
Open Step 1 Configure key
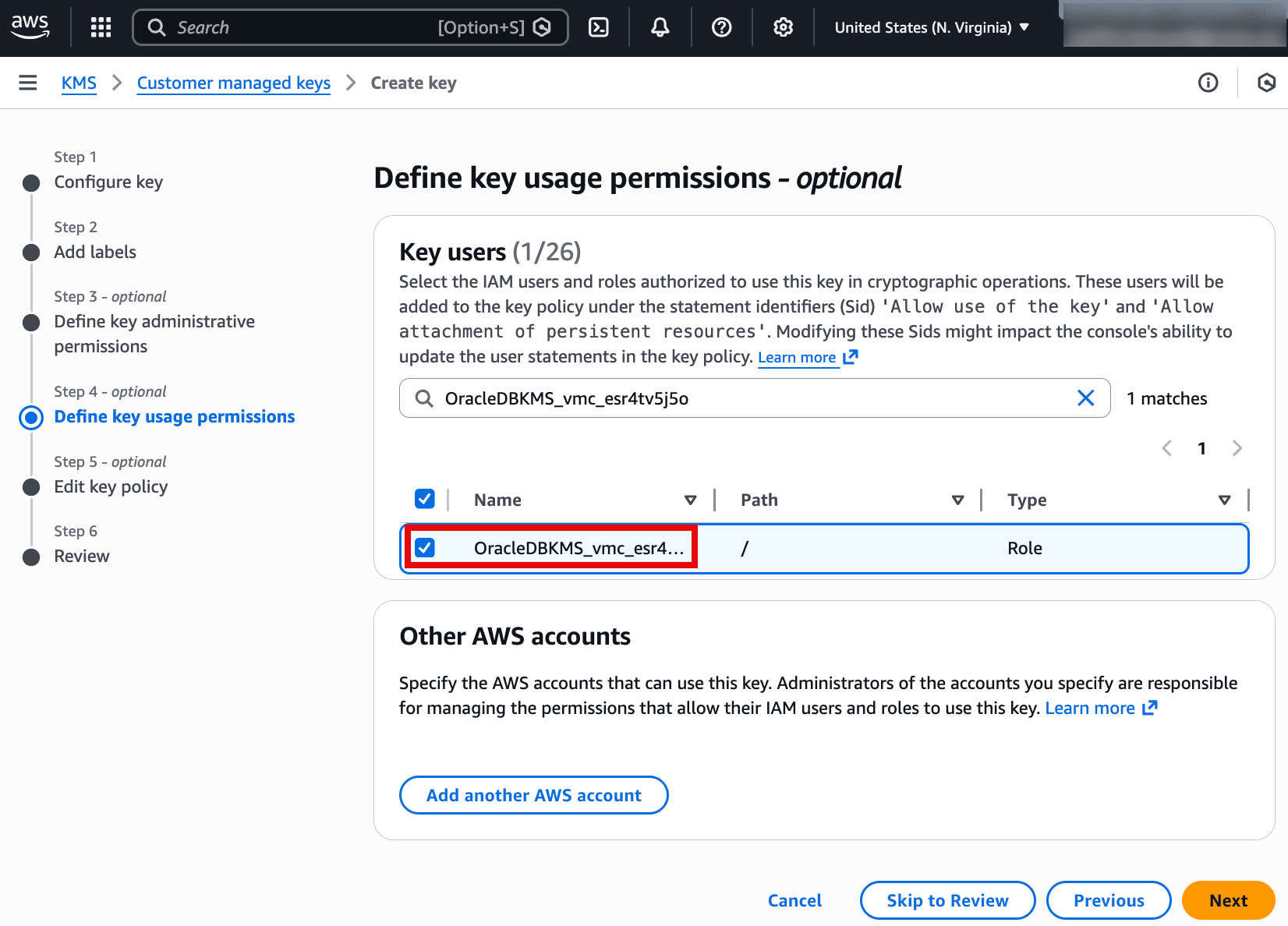108,182
